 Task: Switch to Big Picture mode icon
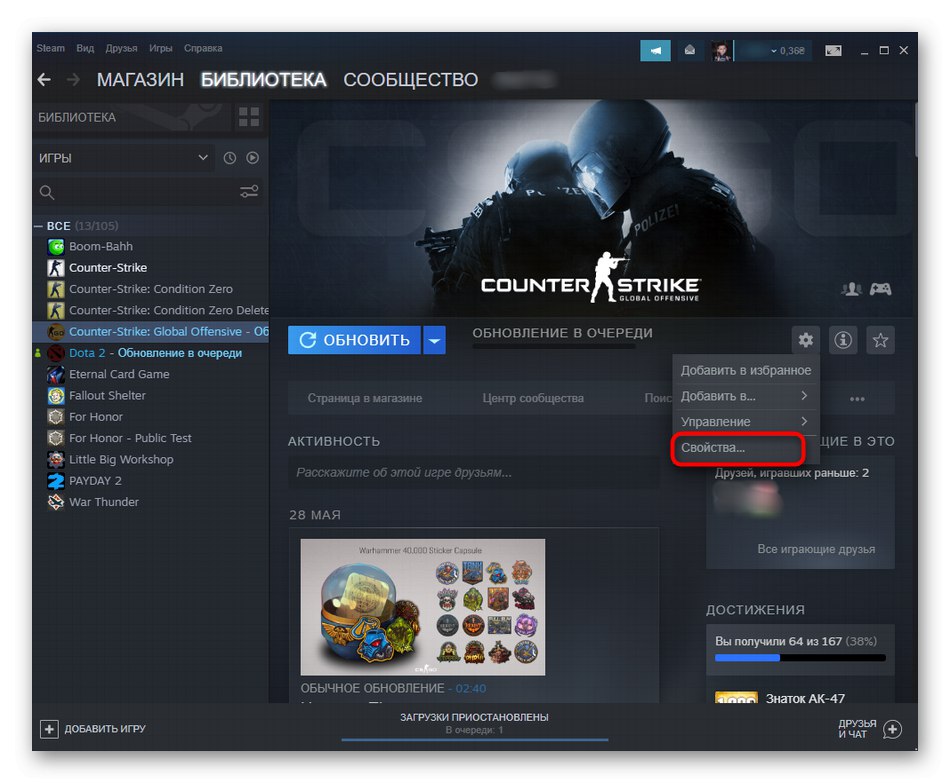[833, 51]
